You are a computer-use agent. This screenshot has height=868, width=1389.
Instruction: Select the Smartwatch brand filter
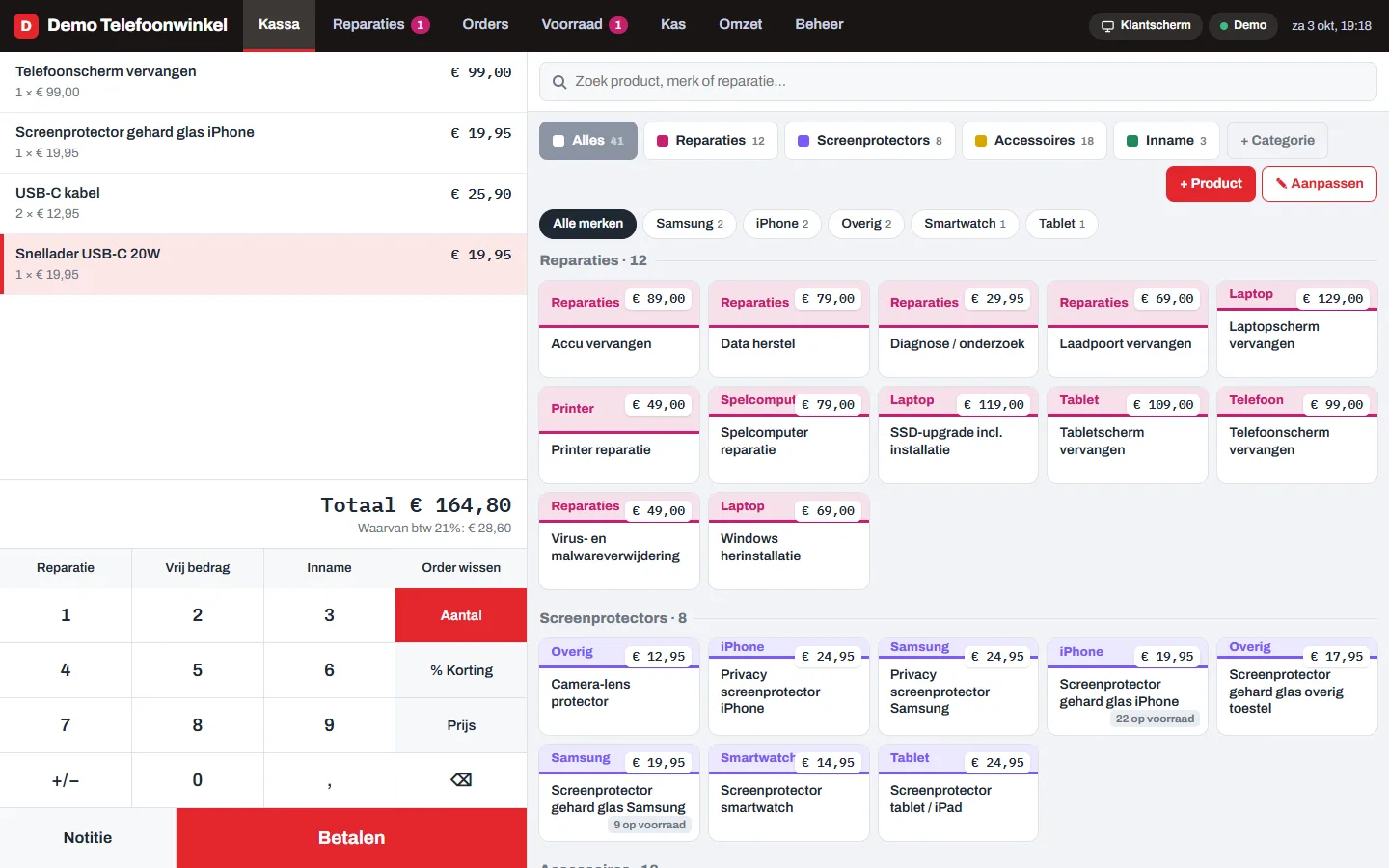965,224
